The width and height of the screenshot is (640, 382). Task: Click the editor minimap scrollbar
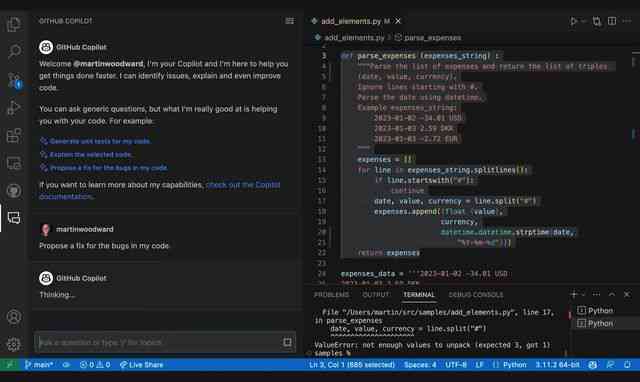pyautogui.click(x=634, y=163)
